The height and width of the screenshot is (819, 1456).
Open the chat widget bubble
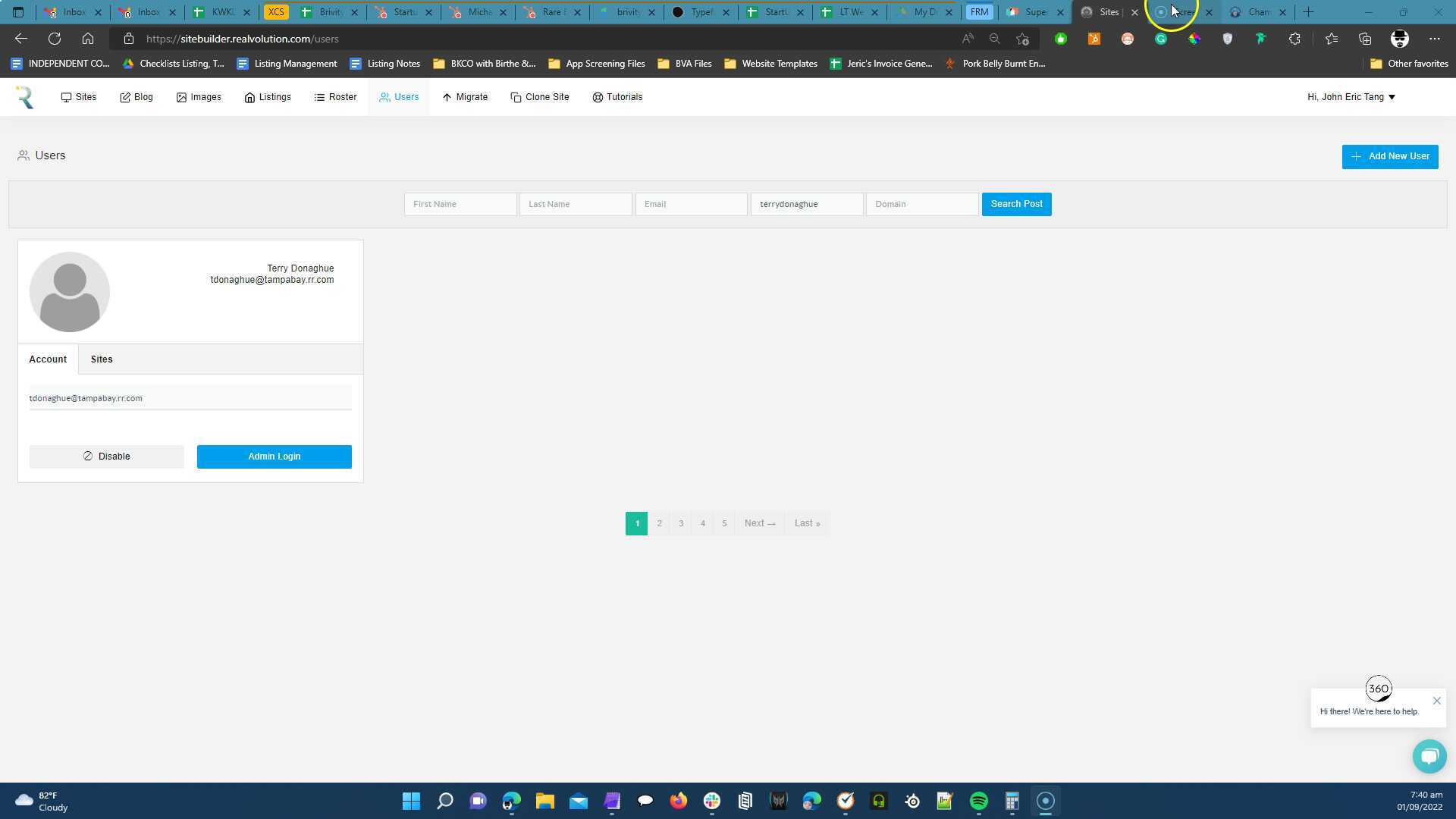coord(1429,756)
